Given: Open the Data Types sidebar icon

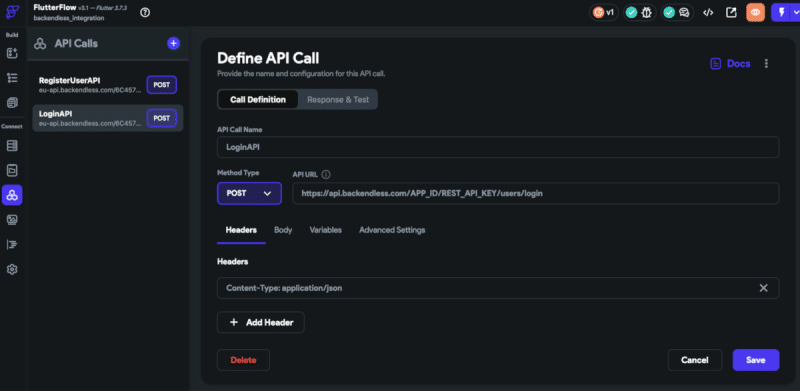Looking at the screenshot, I should (12, 170).
